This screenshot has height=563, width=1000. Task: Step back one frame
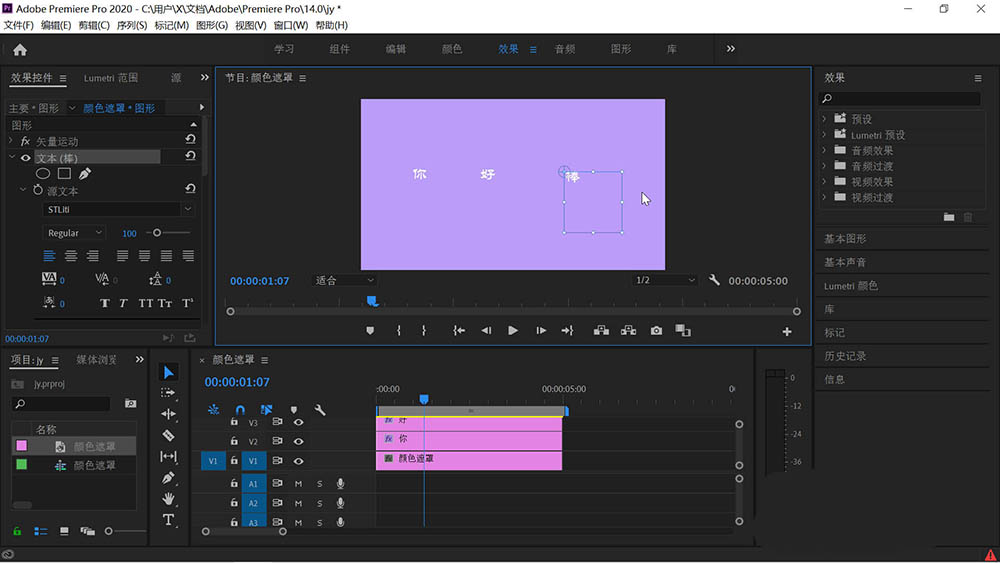click(486, 331)
